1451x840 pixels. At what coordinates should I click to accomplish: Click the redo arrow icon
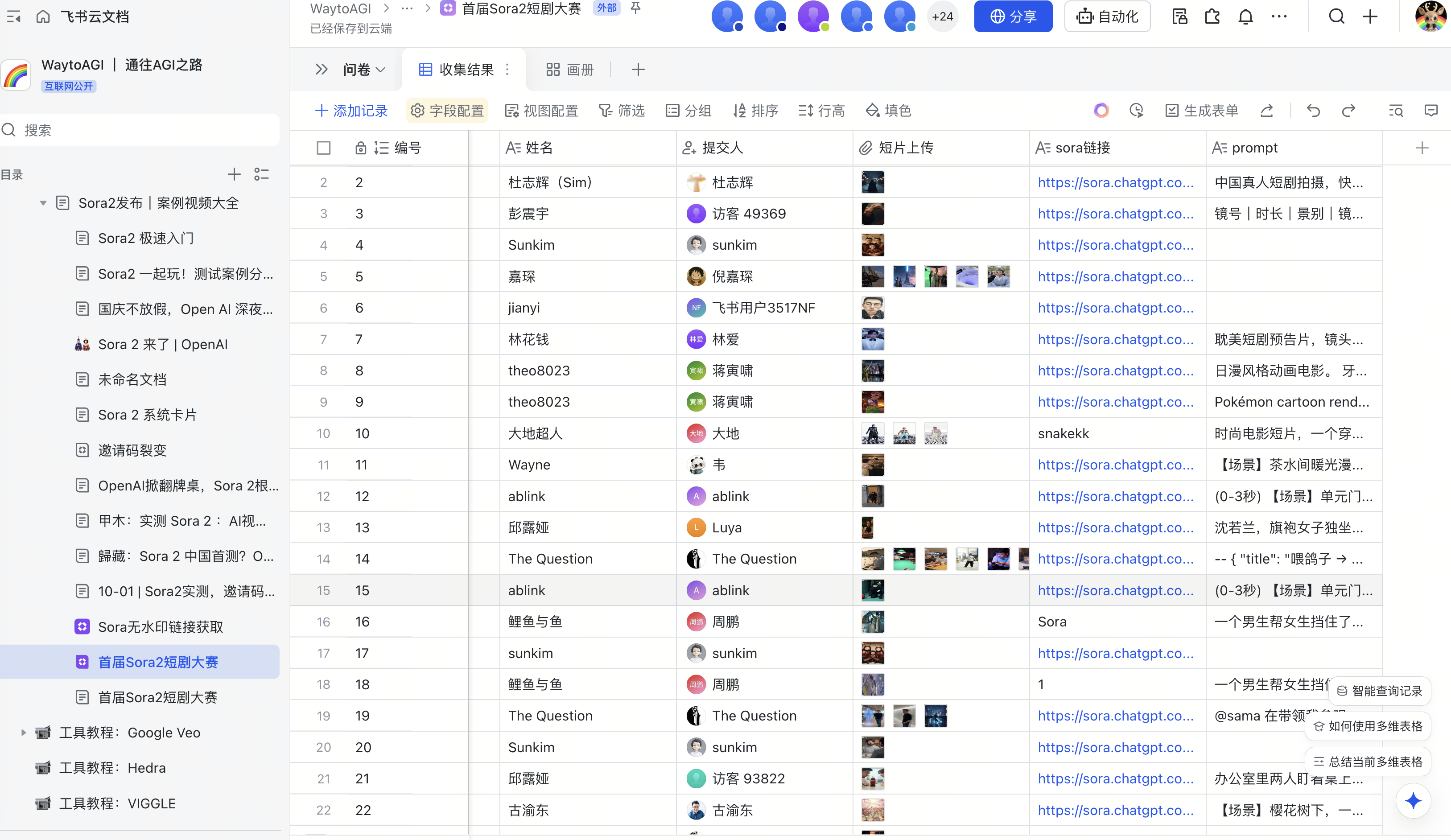click(x=1348, y=111)
